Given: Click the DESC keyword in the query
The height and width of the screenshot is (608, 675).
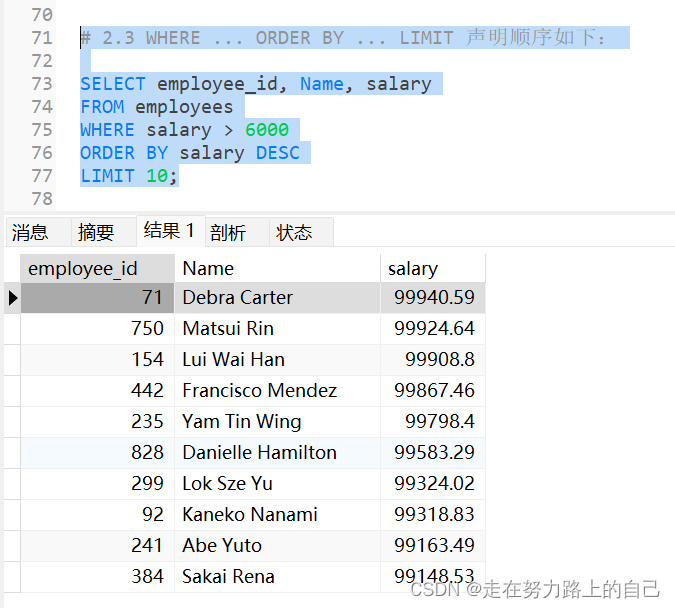Looking at the screenshot, I should [x=278, y=153].
